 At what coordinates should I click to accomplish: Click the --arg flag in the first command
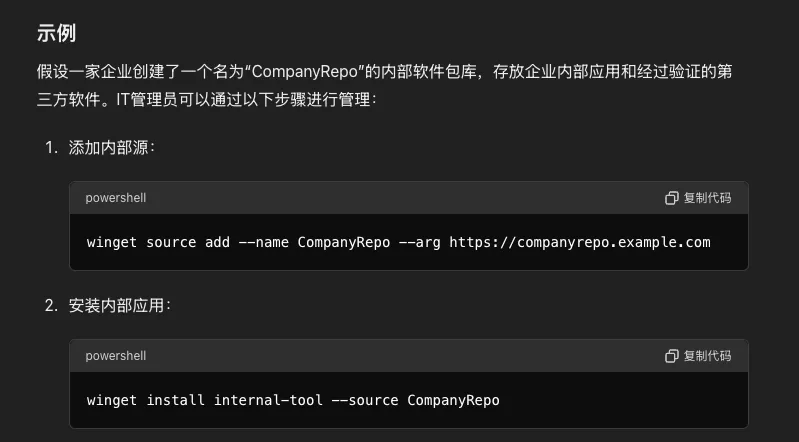[x=419, y=242]
